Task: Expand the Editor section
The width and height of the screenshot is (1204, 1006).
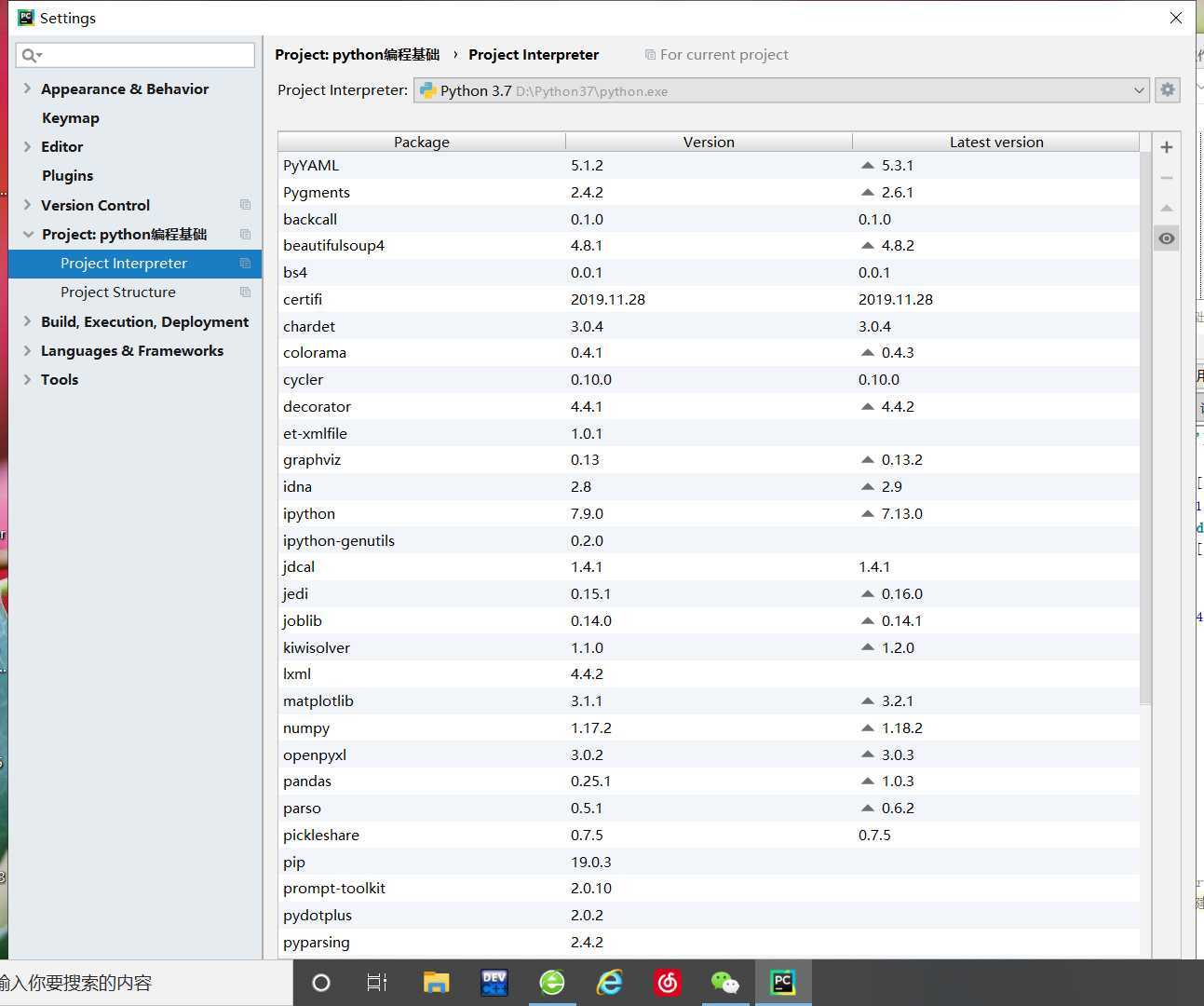Action: click(27, 146)
